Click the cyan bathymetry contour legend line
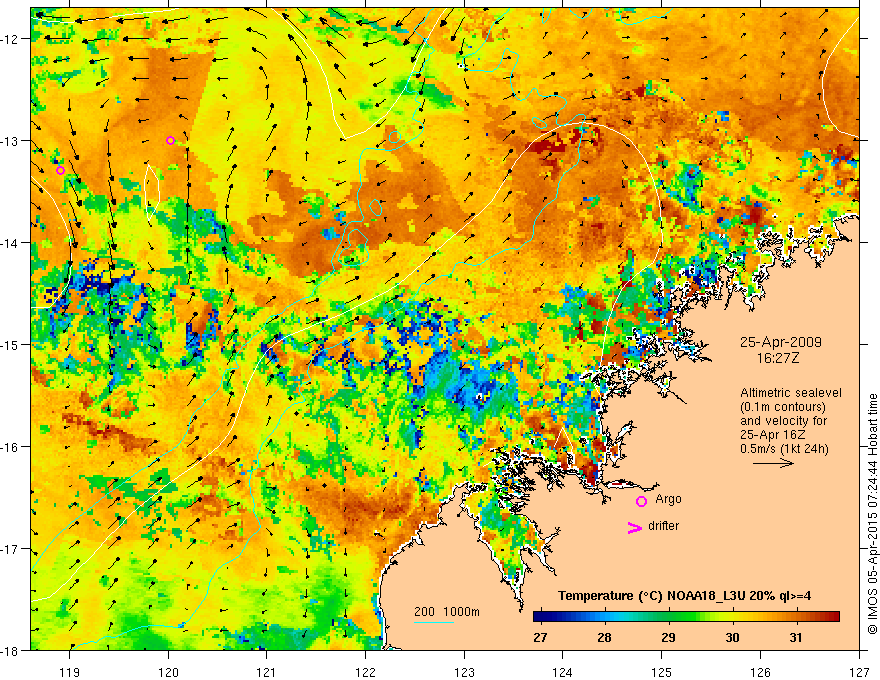880x680 pixels. (434, 622)
